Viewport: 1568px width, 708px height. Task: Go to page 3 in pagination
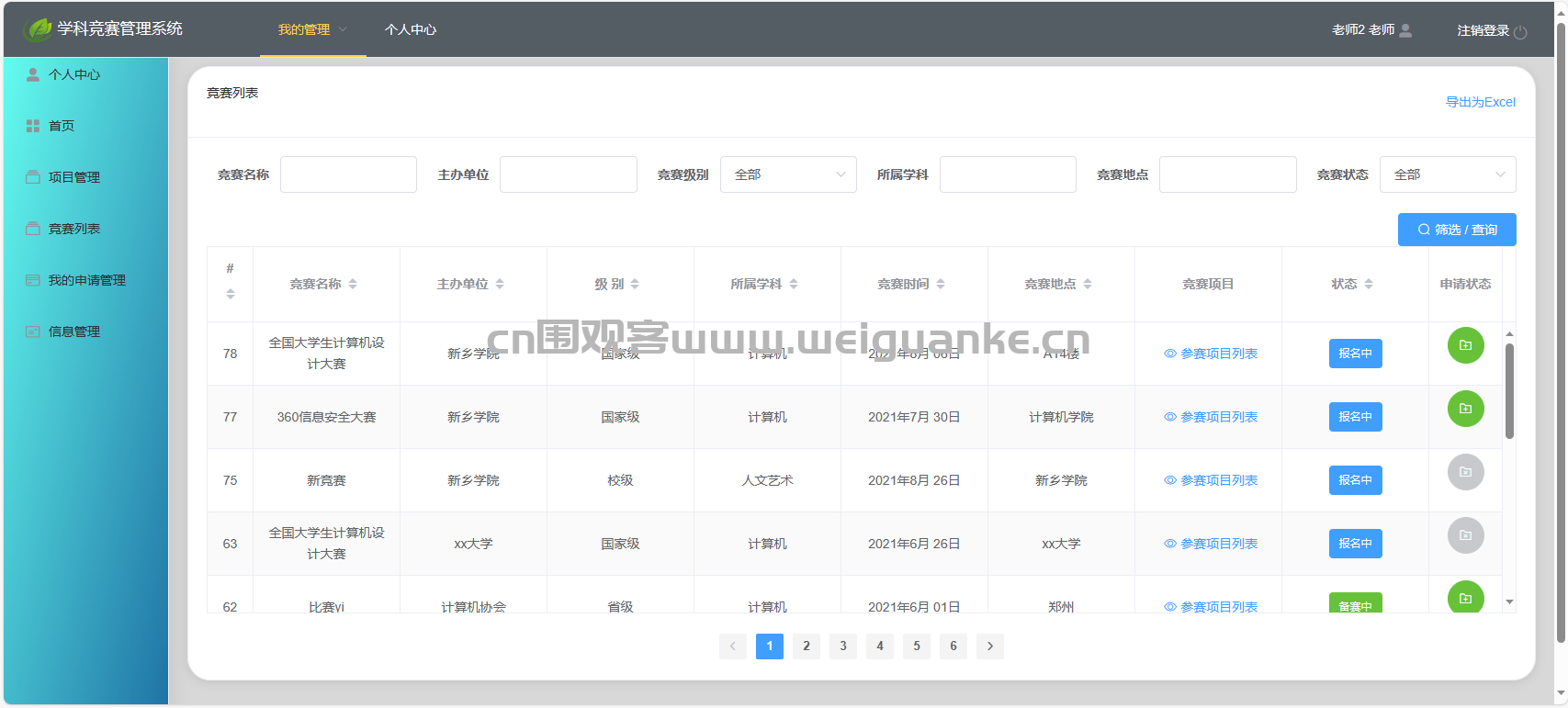(x=843, y=646)
